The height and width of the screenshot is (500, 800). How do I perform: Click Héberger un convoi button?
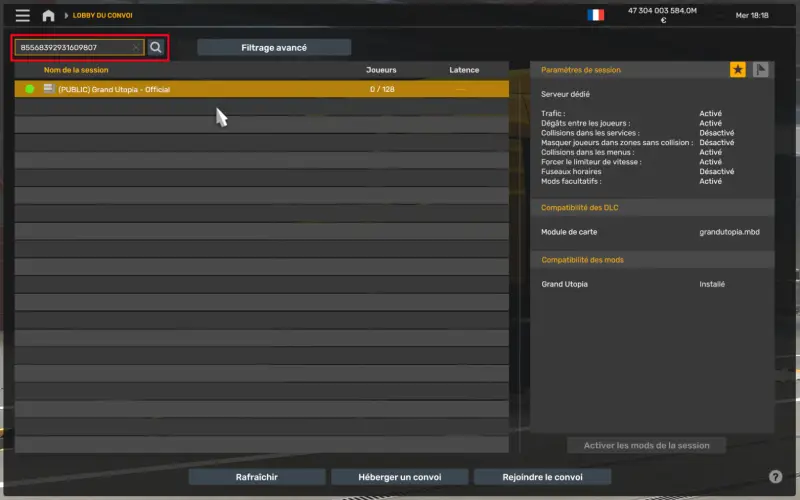coord(399,477)
